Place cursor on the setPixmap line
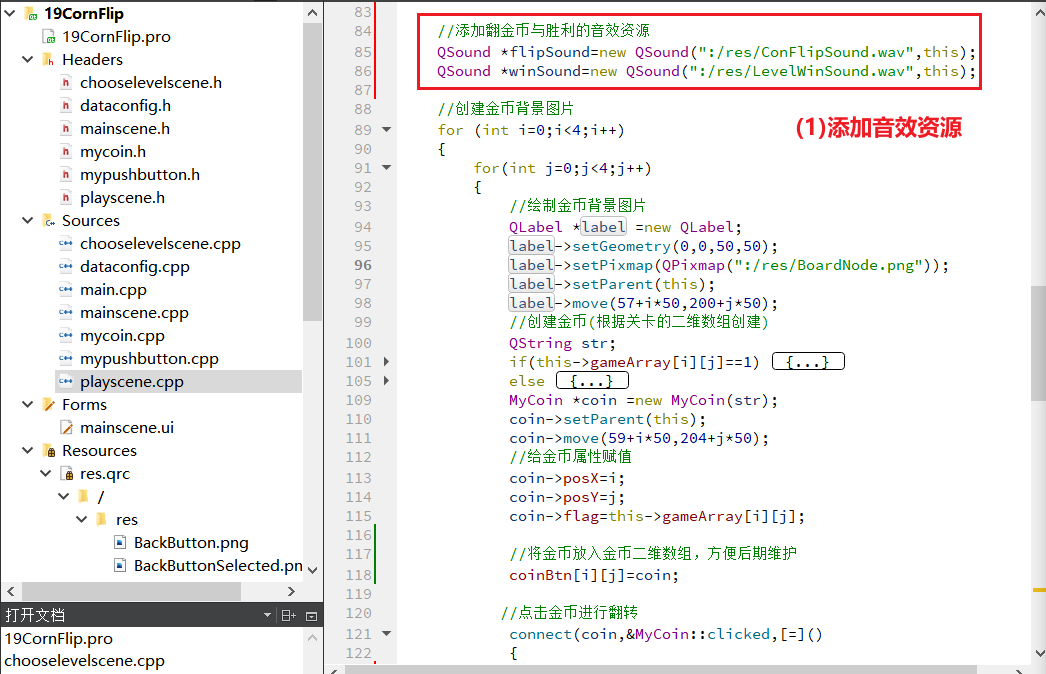The width and height of the screenshot is (1046, 674). pyautogui.click(x=728, y=265)
